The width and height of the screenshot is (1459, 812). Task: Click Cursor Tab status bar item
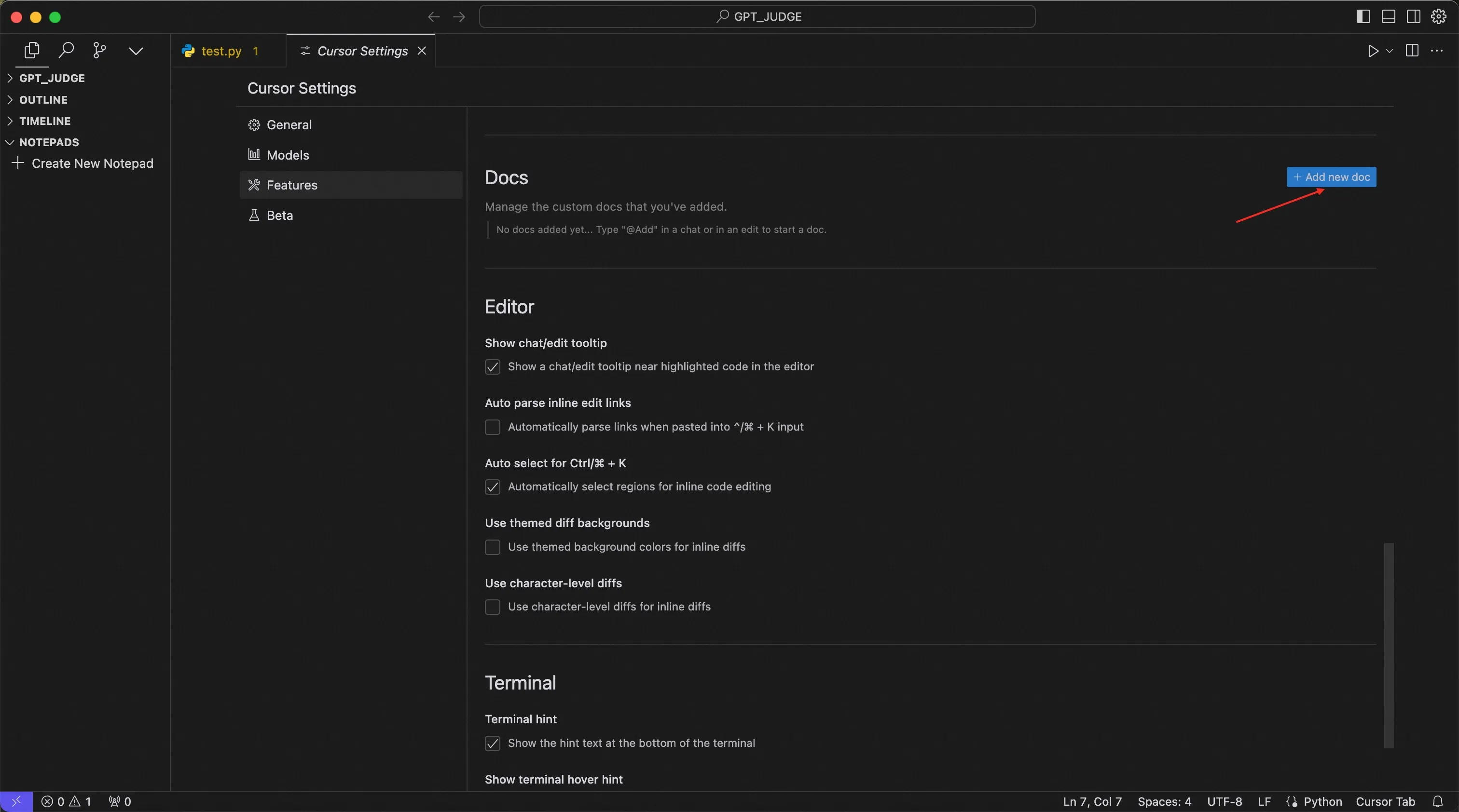tap(1385, 802)
